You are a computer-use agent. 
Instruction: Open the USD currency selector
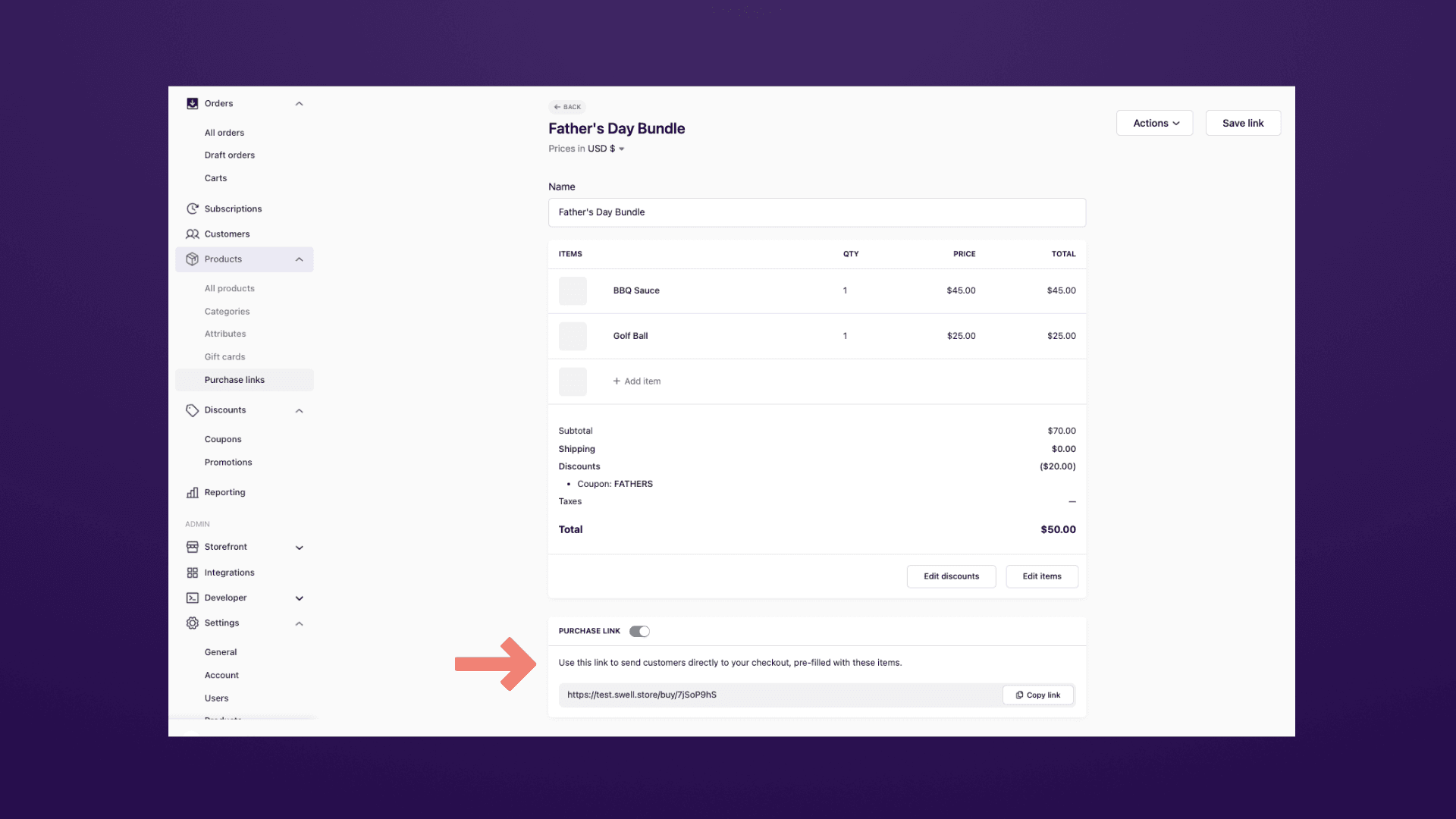click(x=606, y=149)
